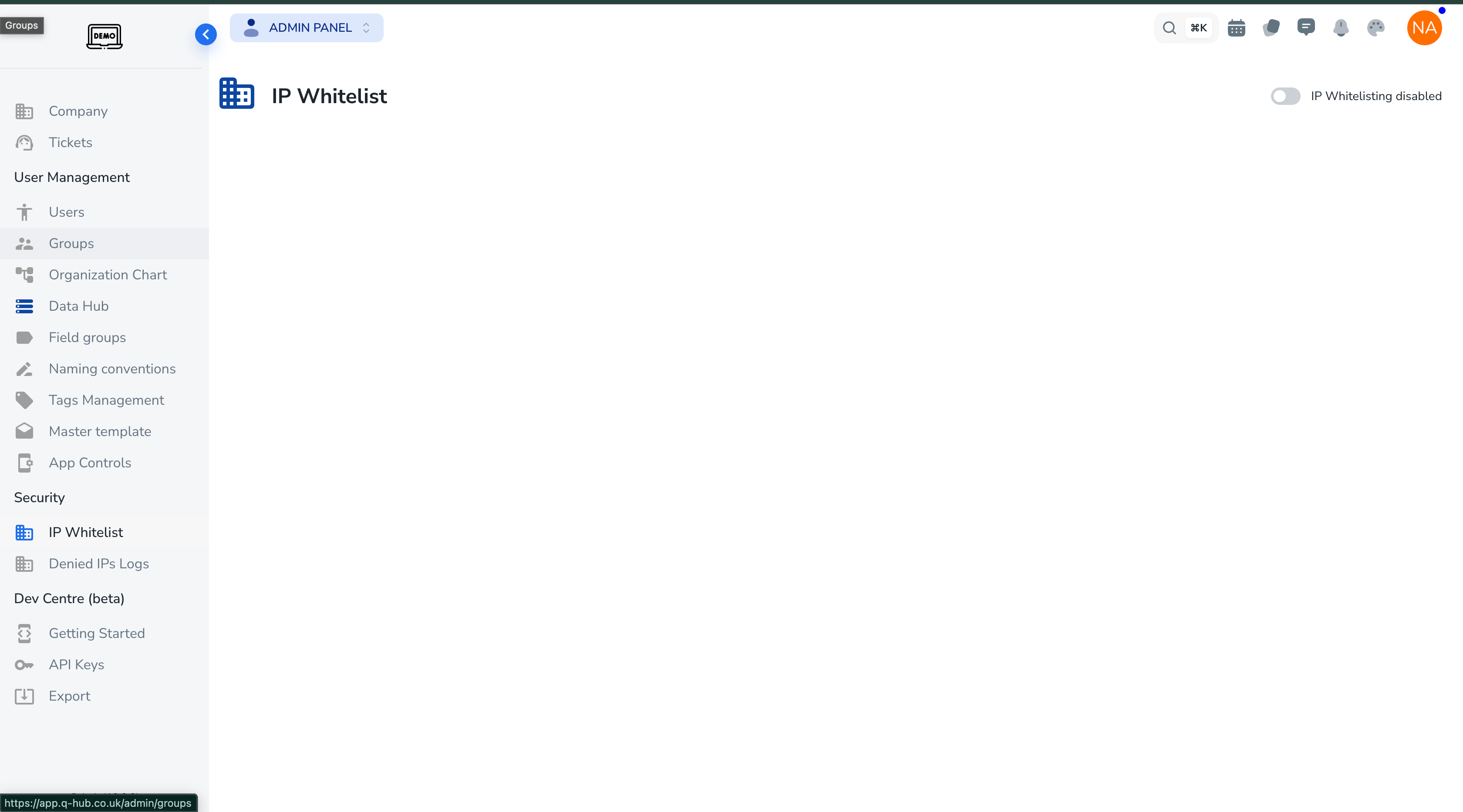Click the Getting Started code icon
Image resolution: width=1463 pixels, height=812 pixels.
point(24,633)
